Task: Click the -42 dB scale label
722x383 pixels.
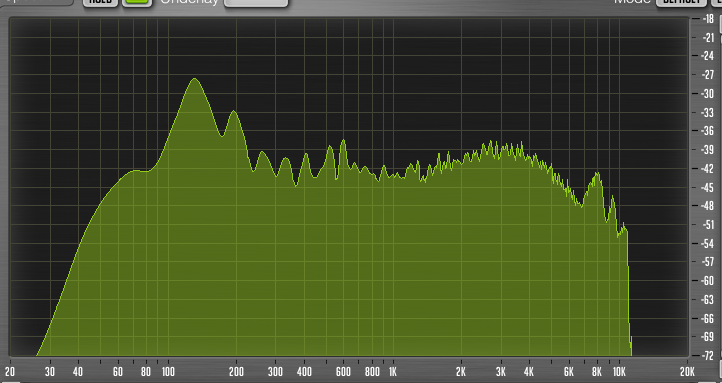Action: (708, 168)
